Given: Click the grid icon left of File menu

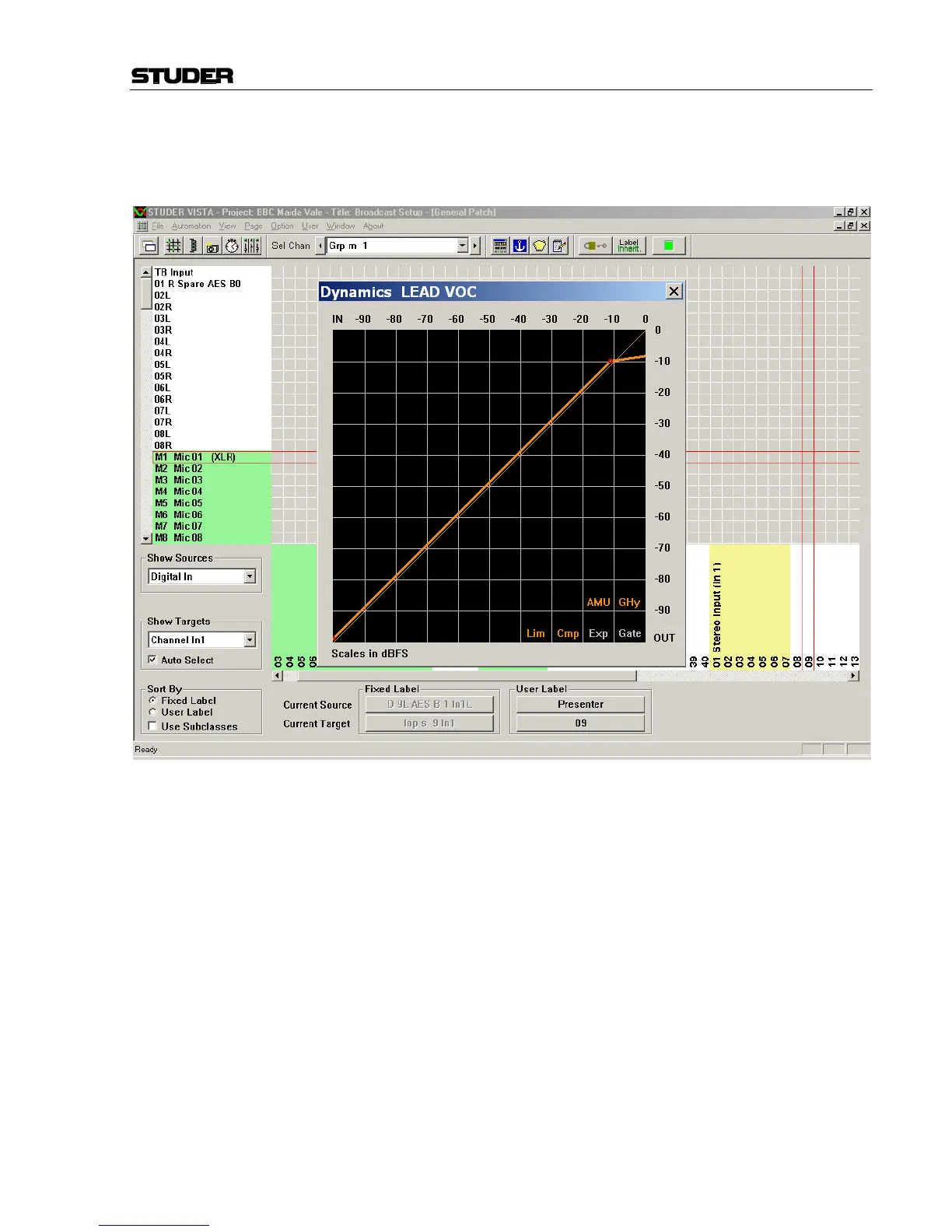Looking at the screenshot, I should pos(142,226).
